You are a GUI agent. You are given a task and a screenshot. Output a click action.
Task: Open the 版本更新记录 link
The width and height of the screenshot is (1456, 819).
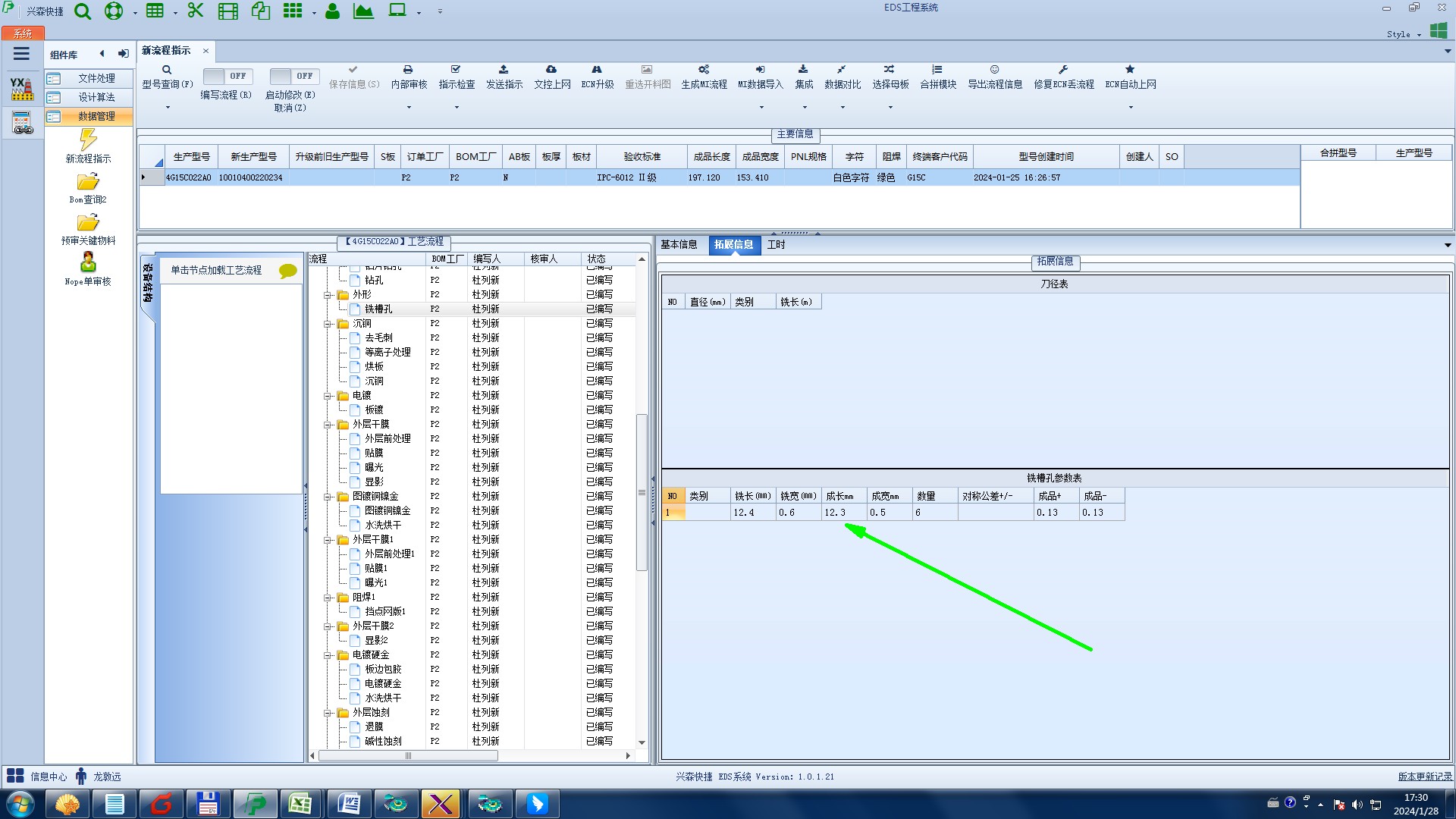1425,777
